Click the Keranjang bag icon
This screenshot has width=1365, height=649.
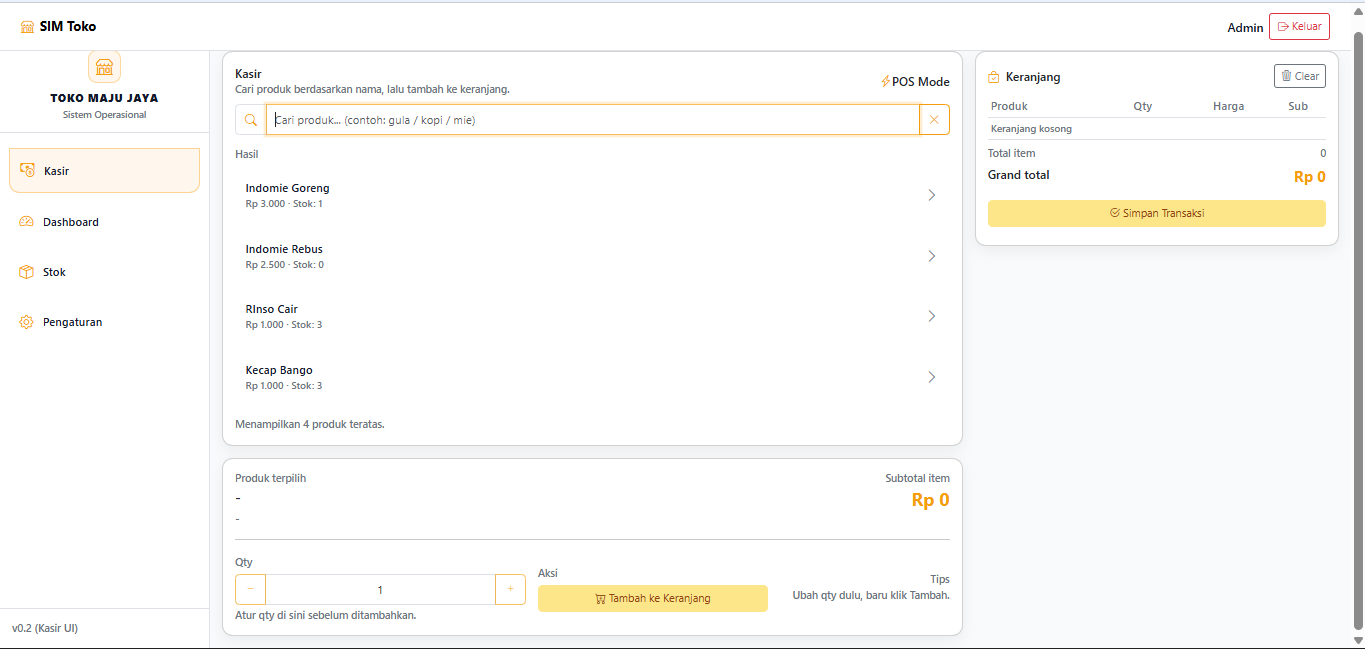pos(994,77)
